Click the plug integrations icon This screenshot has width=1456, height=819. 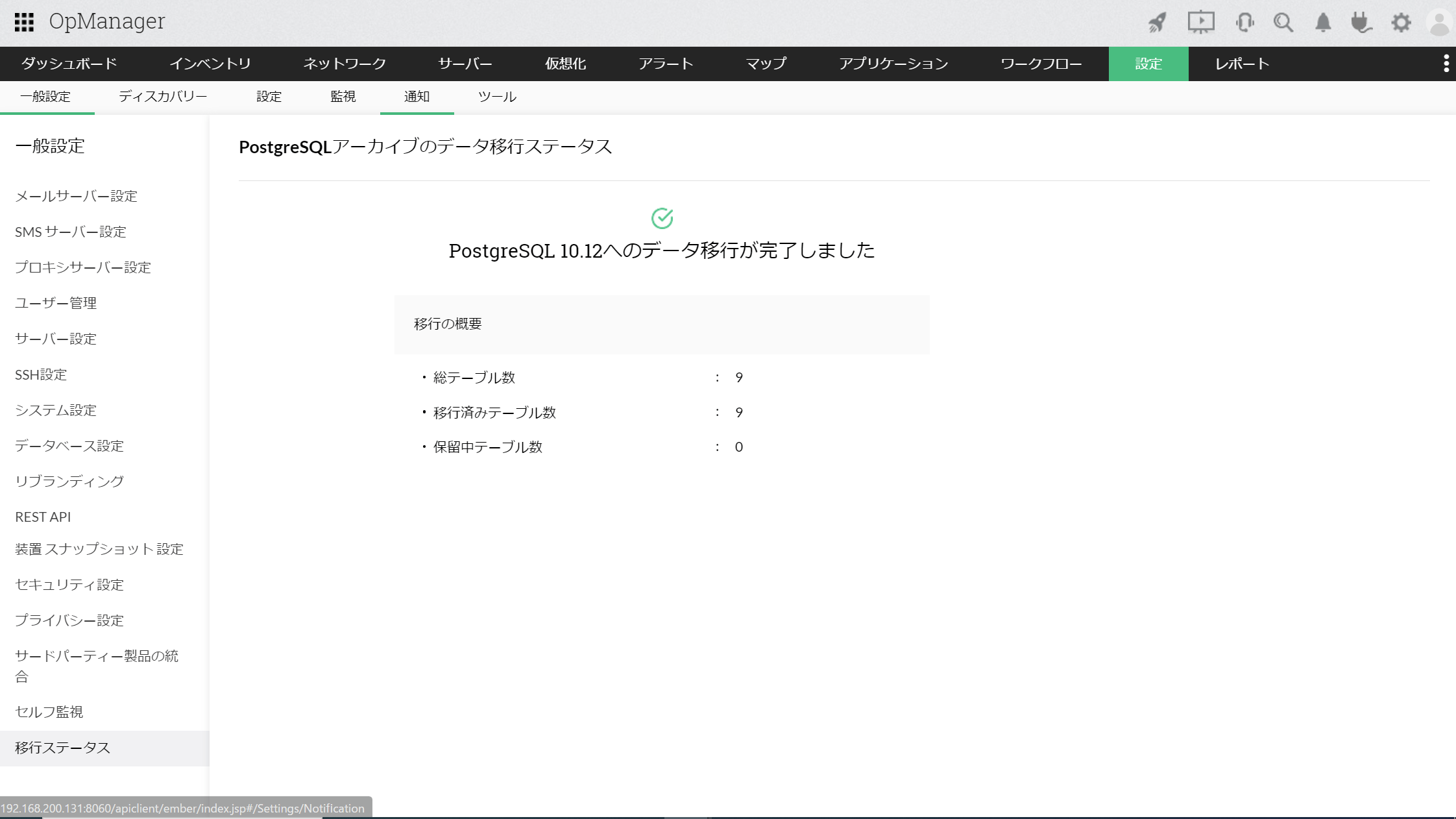1361,23
